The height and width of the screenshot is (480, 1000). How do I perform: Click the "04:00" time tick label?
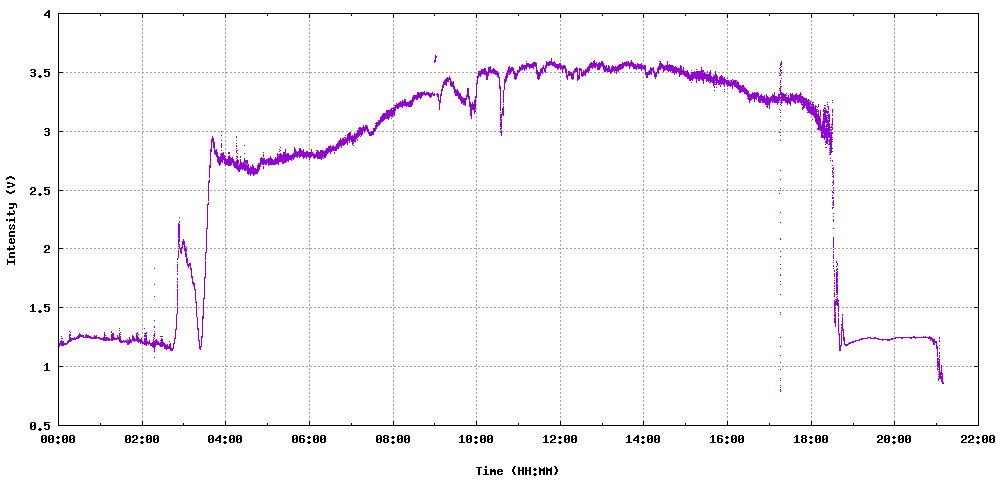226,439
